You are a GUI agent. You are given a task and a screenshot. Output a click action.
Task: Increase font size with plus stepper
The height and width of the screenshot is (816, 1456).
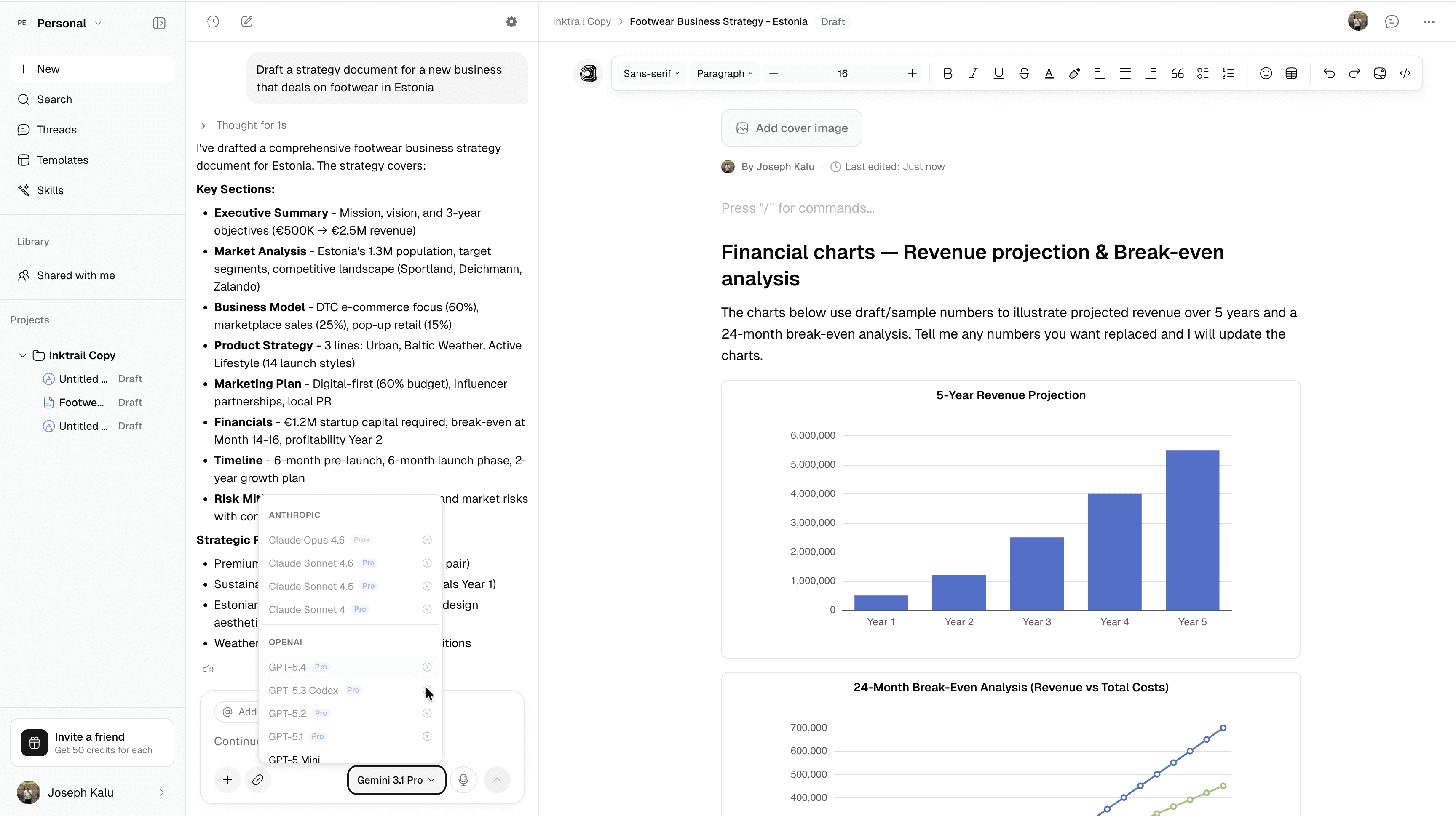click(x=912, y=73)
